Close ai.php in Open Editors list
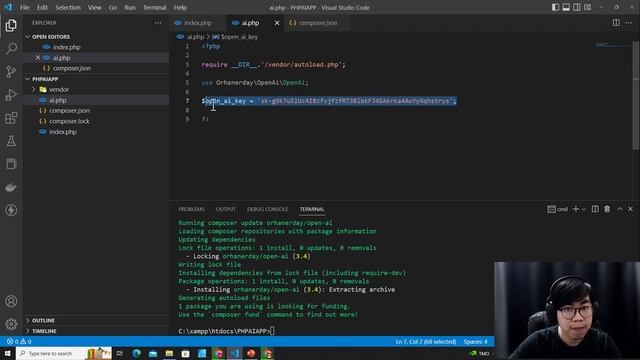Screen dimensions: 640x360 coord(38,58)
